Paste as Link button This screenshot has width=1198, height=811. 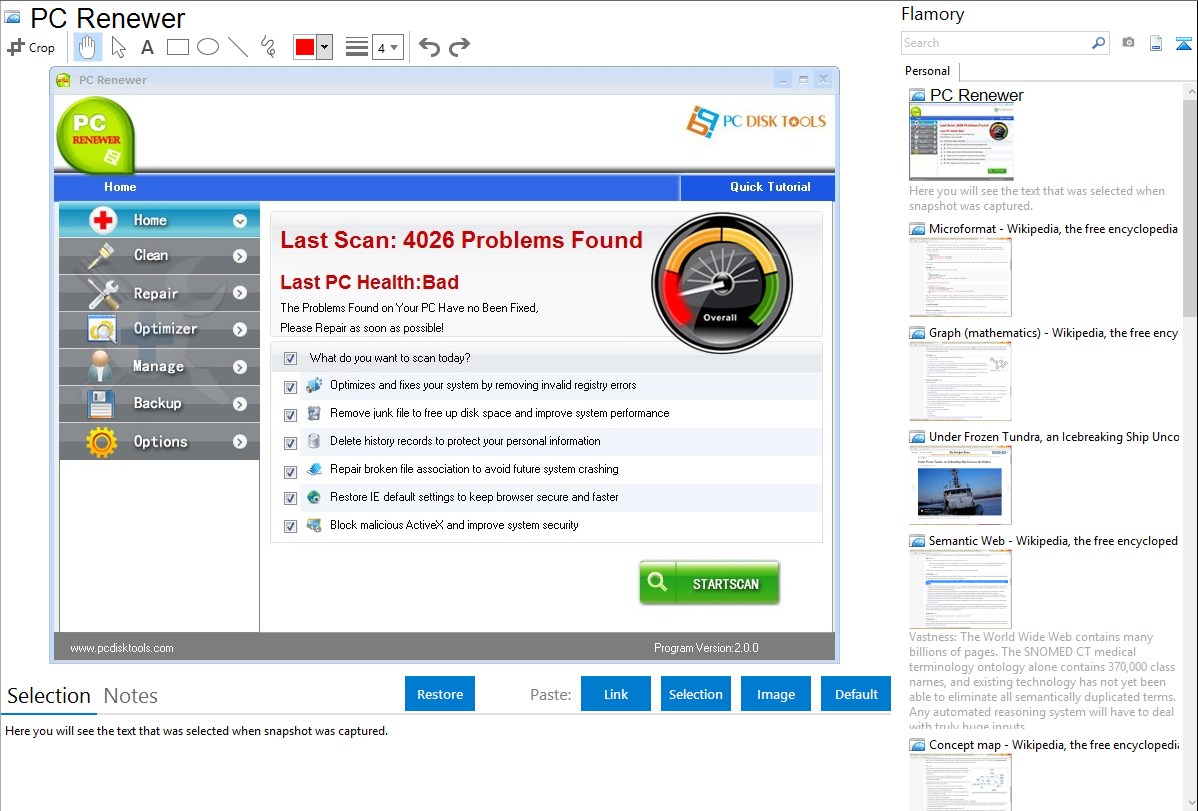(x=616, y=693)
